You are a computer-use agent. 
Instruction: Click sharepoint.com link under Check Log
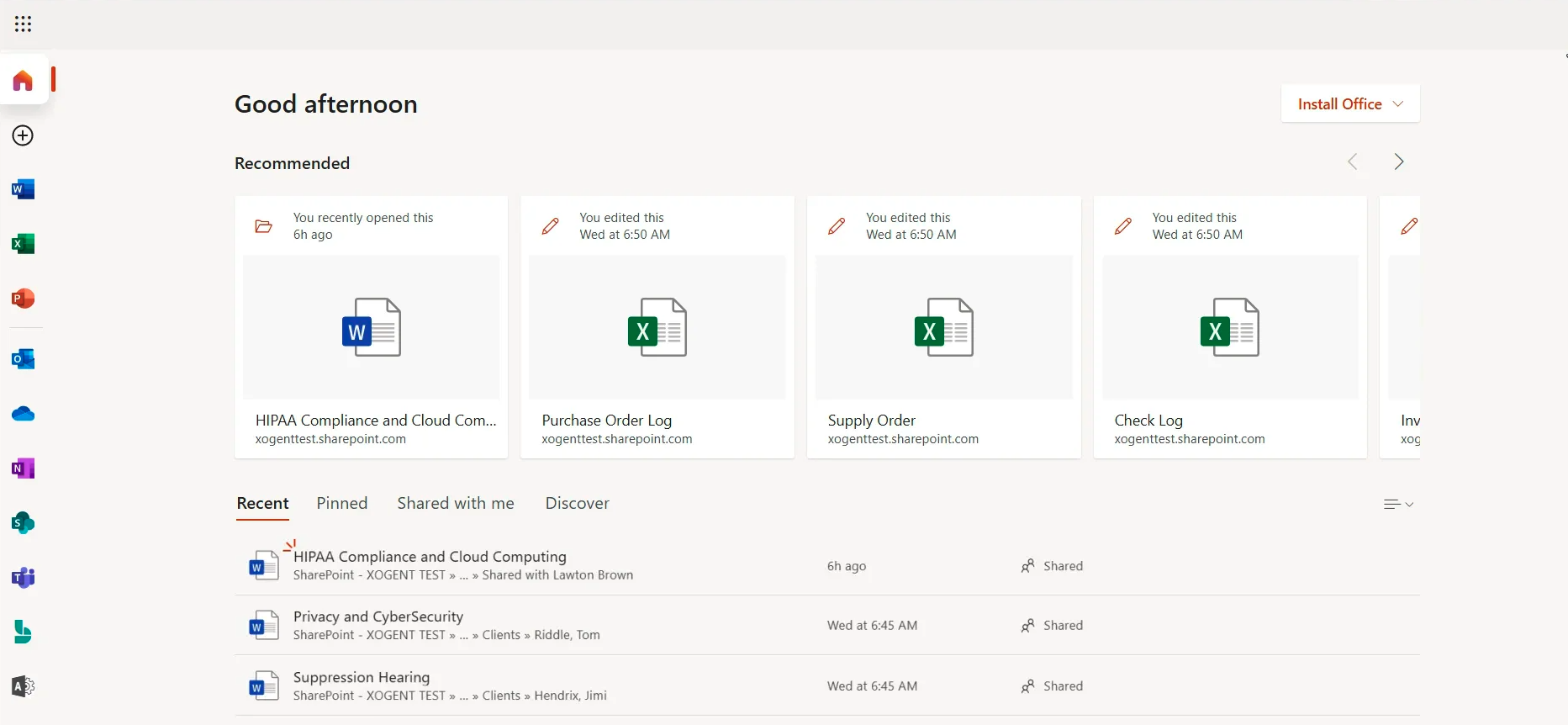pos(1190,439)
